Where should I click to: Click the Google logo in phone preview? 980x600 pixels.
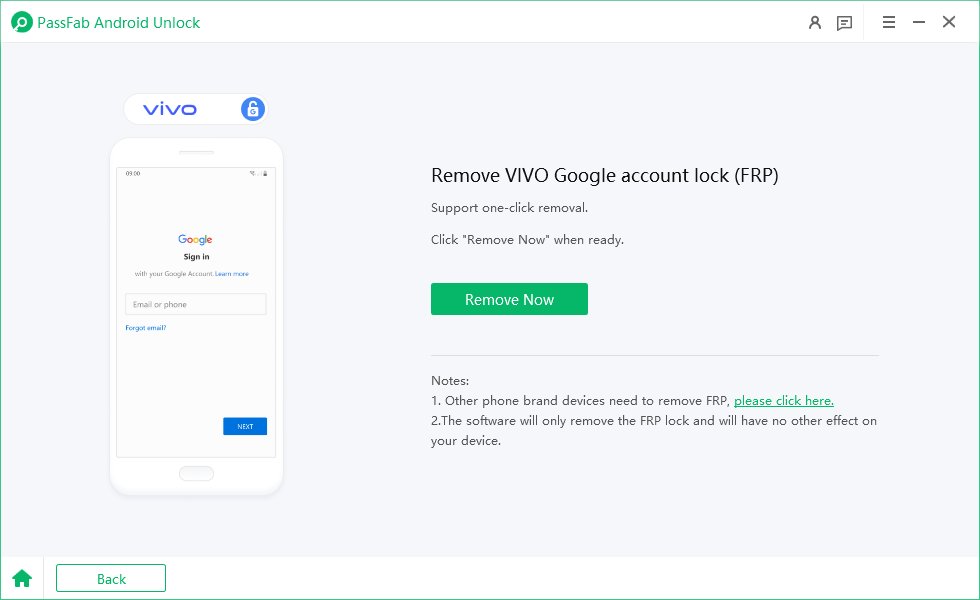point(195,239)
